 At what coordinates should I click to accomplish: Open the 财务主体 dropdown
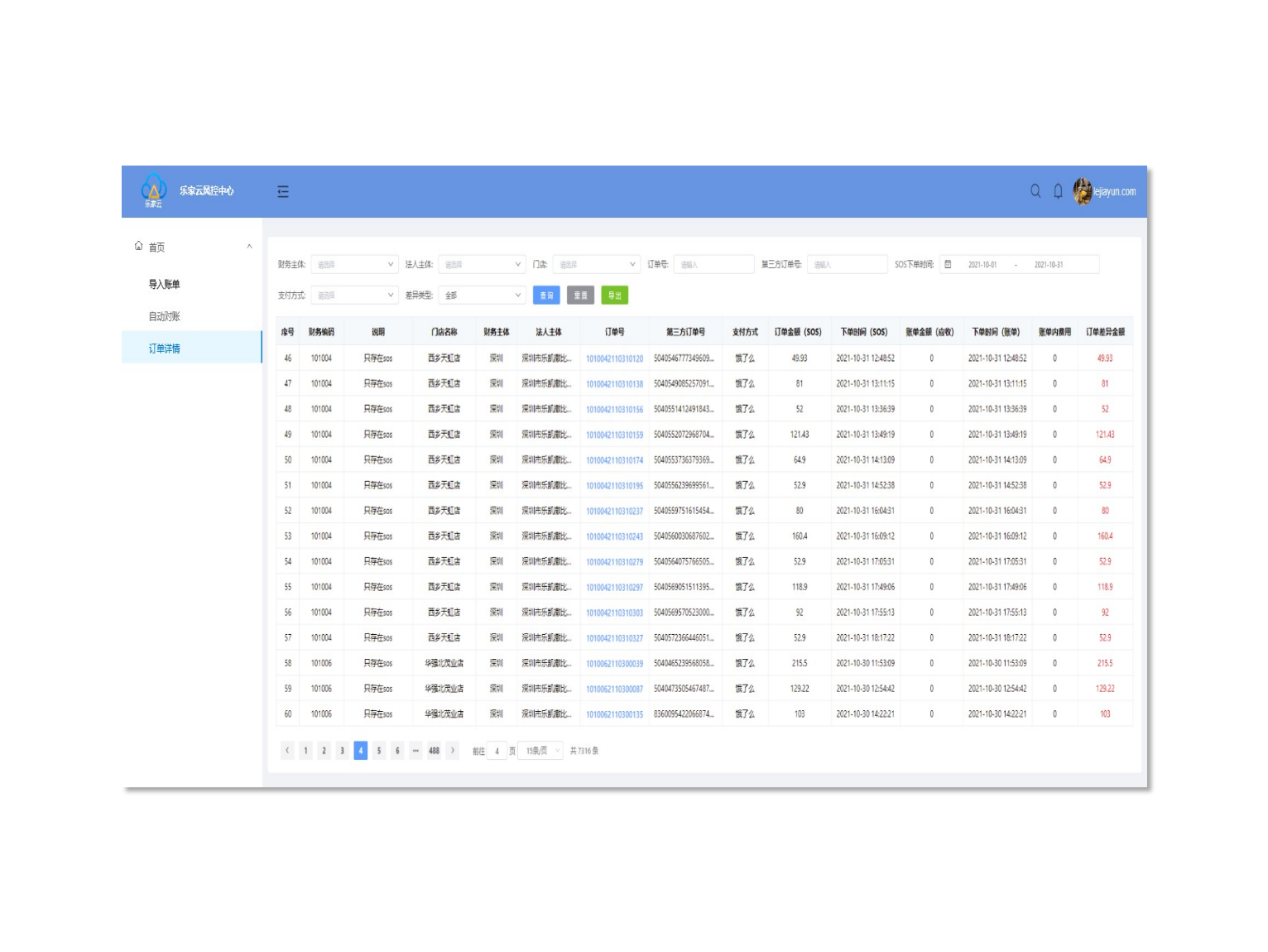pyautogui.click(x=354, y=265)
